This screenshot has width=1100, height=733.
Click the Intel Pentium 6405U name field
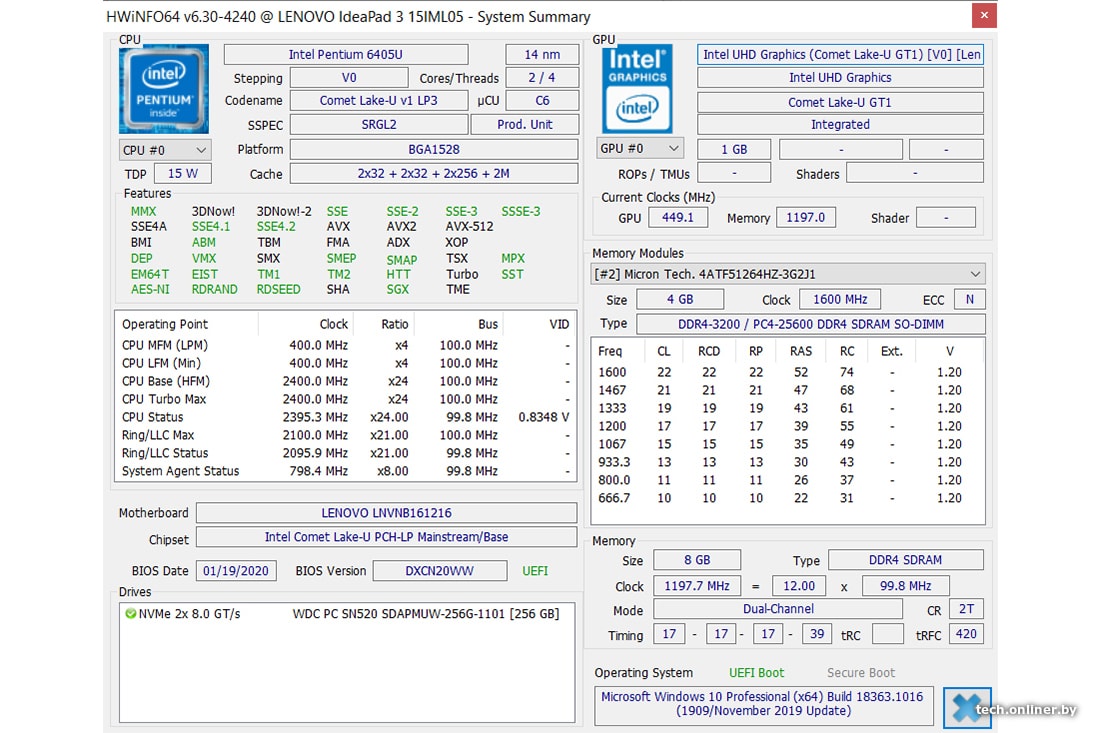coord(345,55)
